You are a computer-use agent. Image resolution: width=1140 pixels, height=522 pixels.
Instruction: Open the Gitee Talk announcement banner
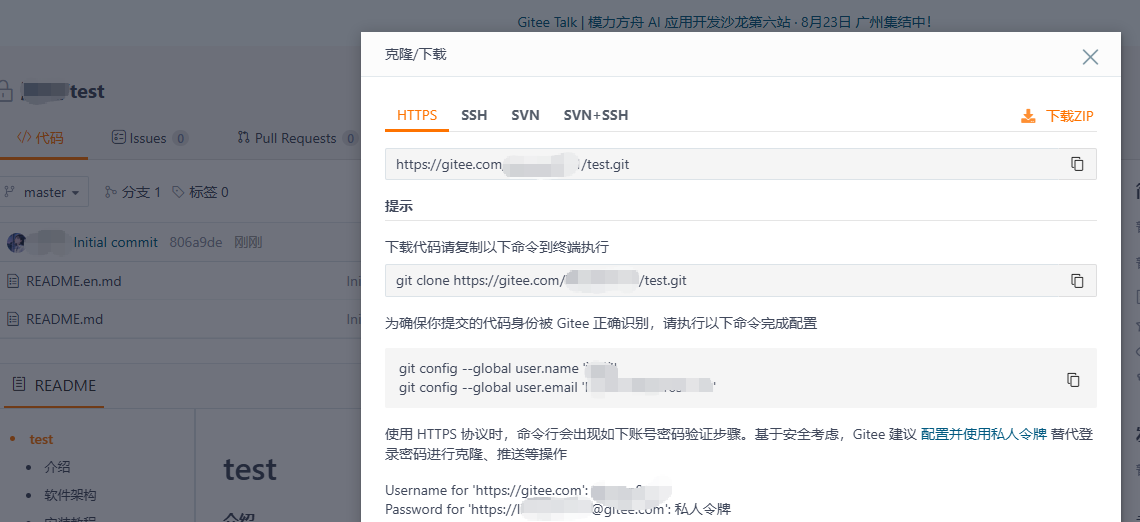tap(724, 22)
